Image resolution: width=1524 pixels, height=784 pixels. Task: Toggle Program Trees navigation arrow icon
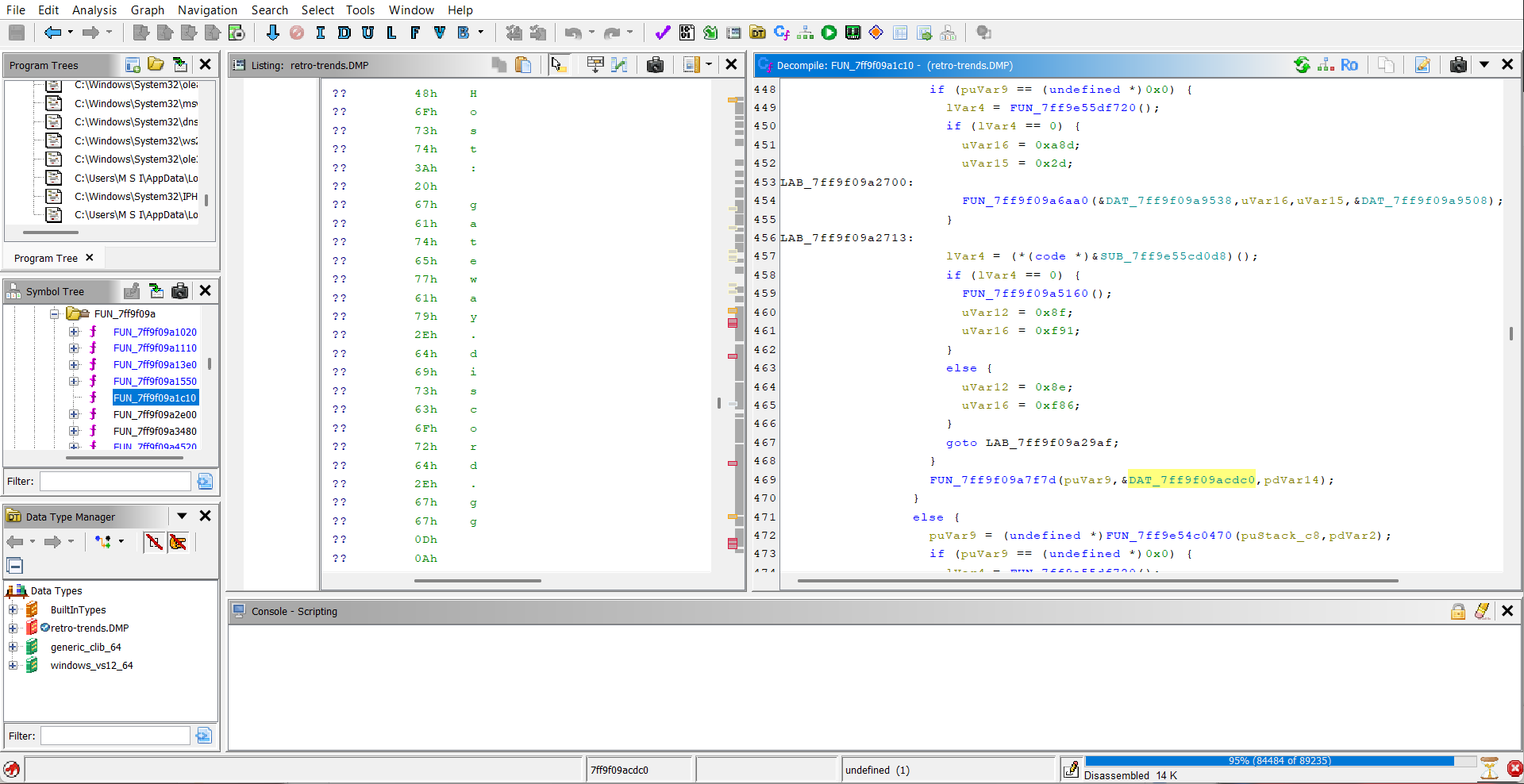180,65
